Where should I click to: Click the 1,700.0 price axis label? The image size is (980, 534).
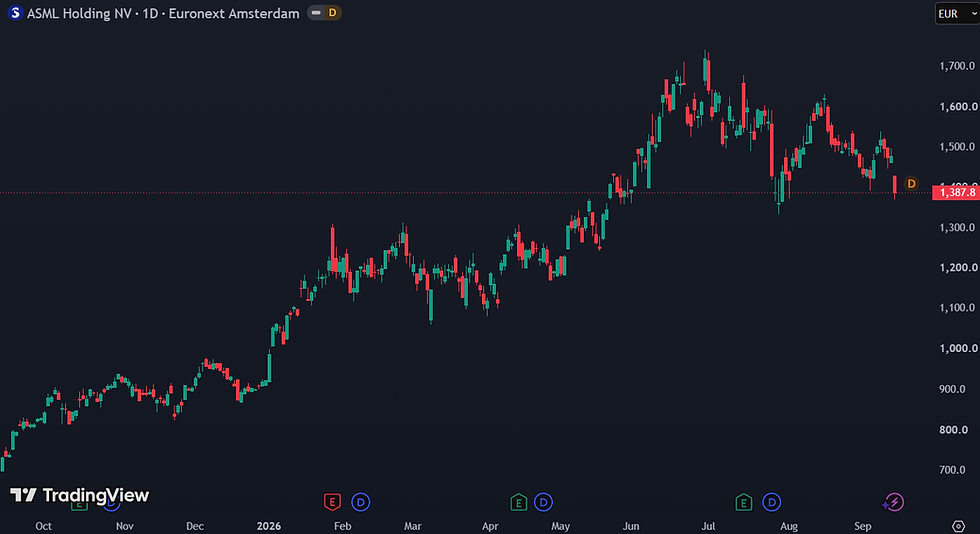coord(957,66)
